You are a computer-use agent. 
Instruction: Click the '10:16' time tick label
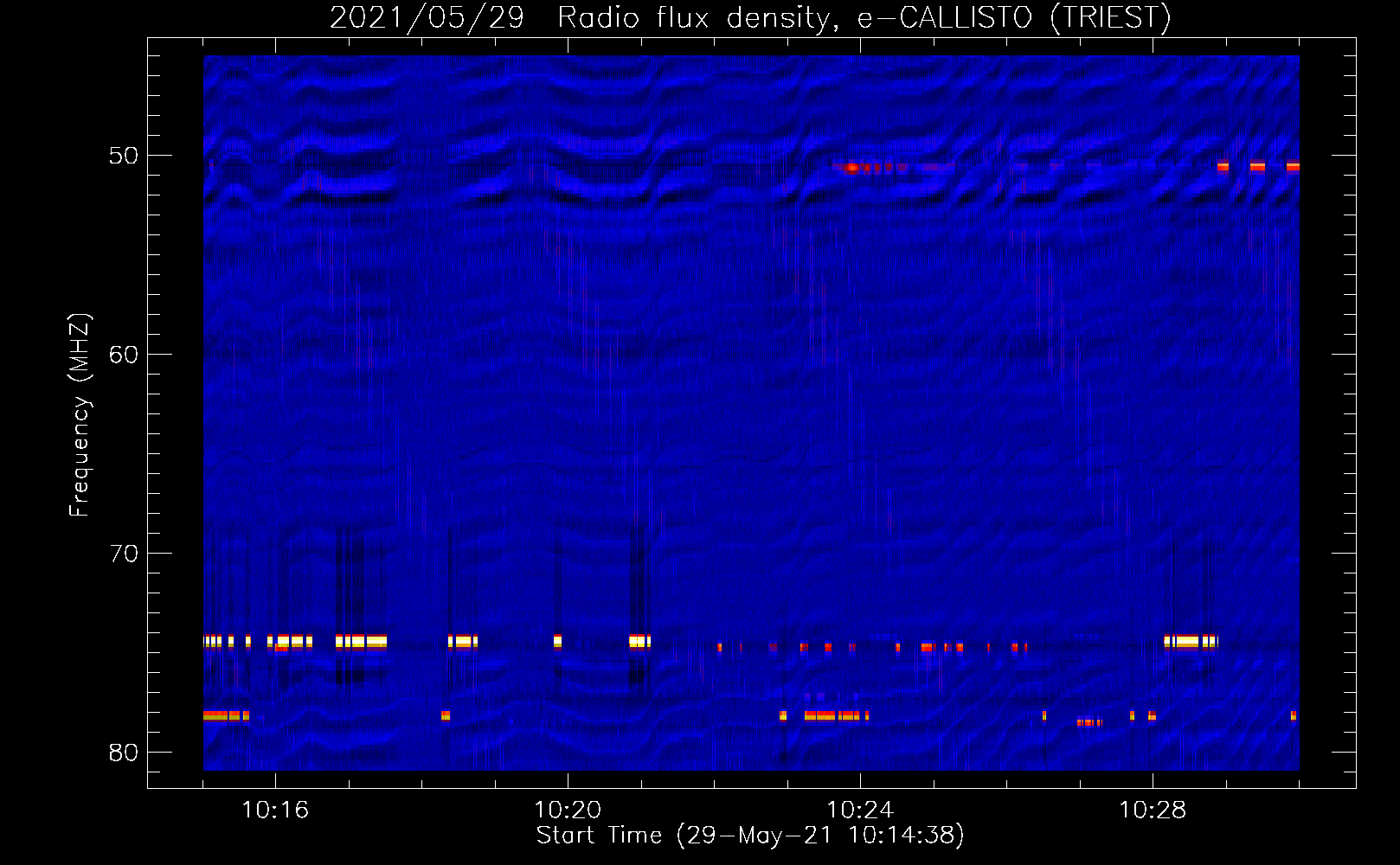pos(275,811)
